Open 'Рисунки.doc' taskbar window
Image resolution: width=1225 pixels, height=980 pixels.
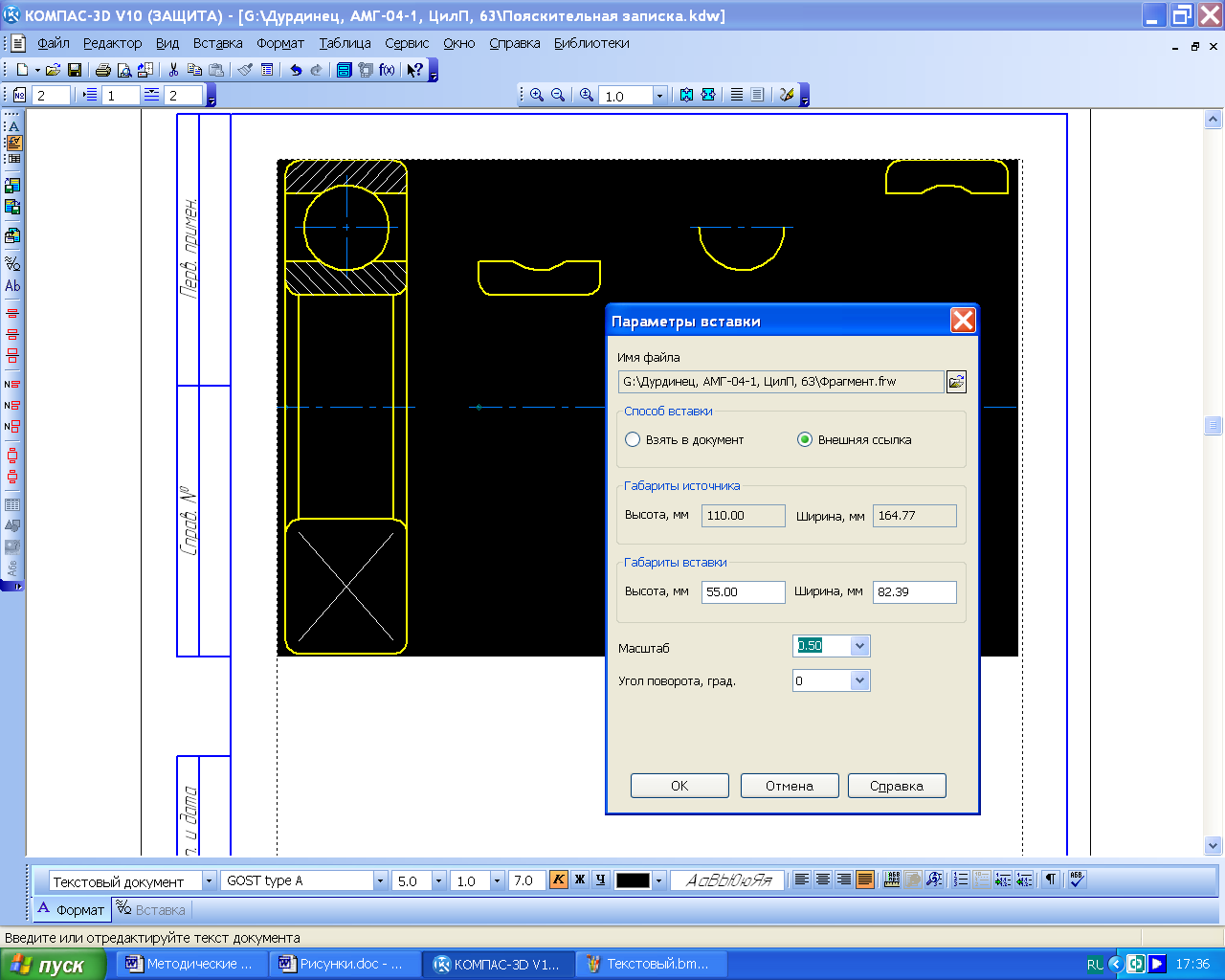click(346, 964)
